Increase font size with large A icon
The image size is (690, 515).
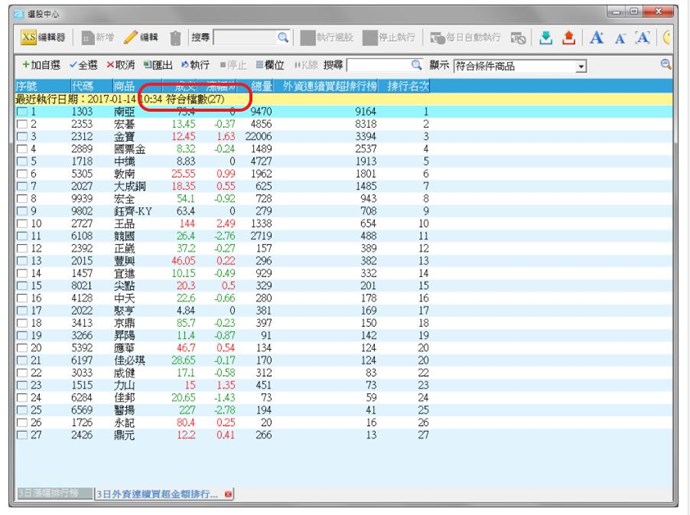click(597, 37)
